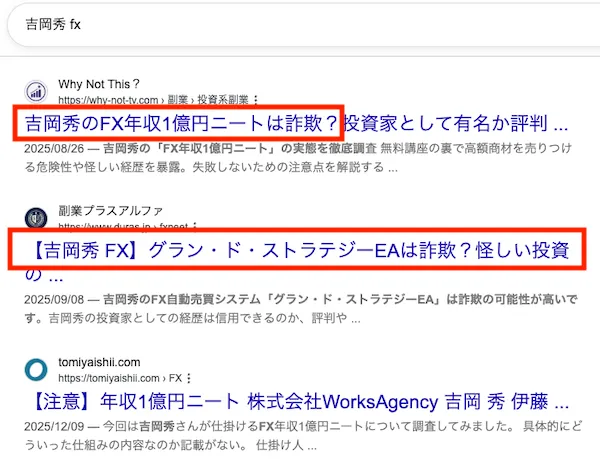The width and height of the screenshot is (600, 459).
Task: Open the Why Not This? site favicon
Action: [x=36, y=92]
